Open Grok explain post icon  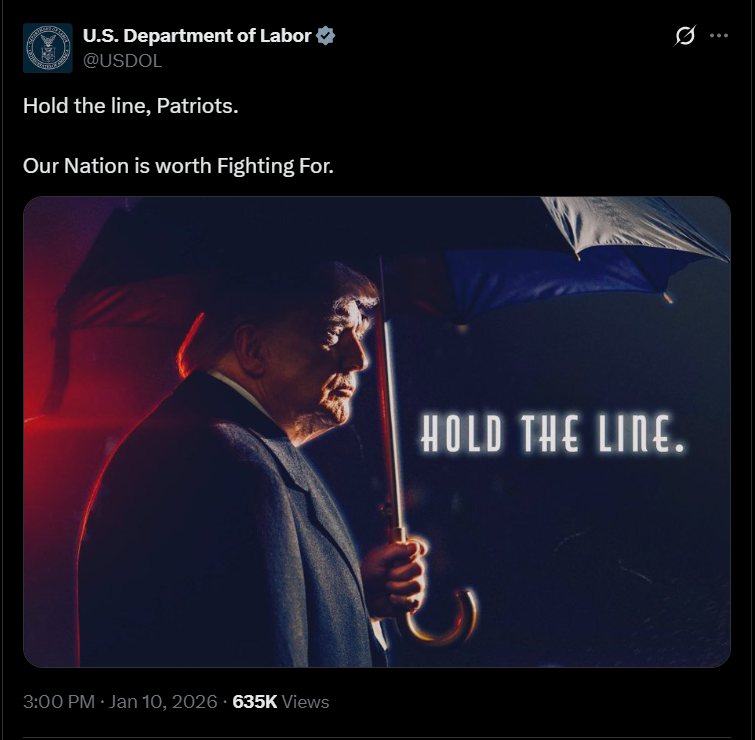[x=685, y=36]
